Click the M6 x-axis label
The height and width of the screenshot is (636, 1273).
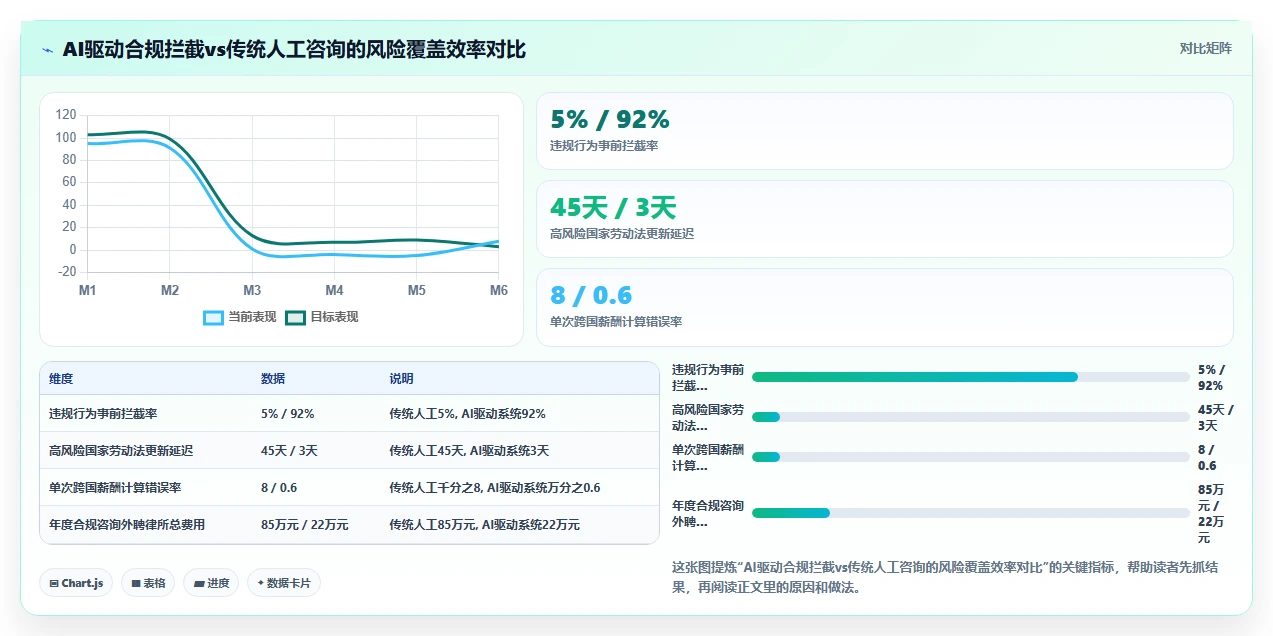498,290
